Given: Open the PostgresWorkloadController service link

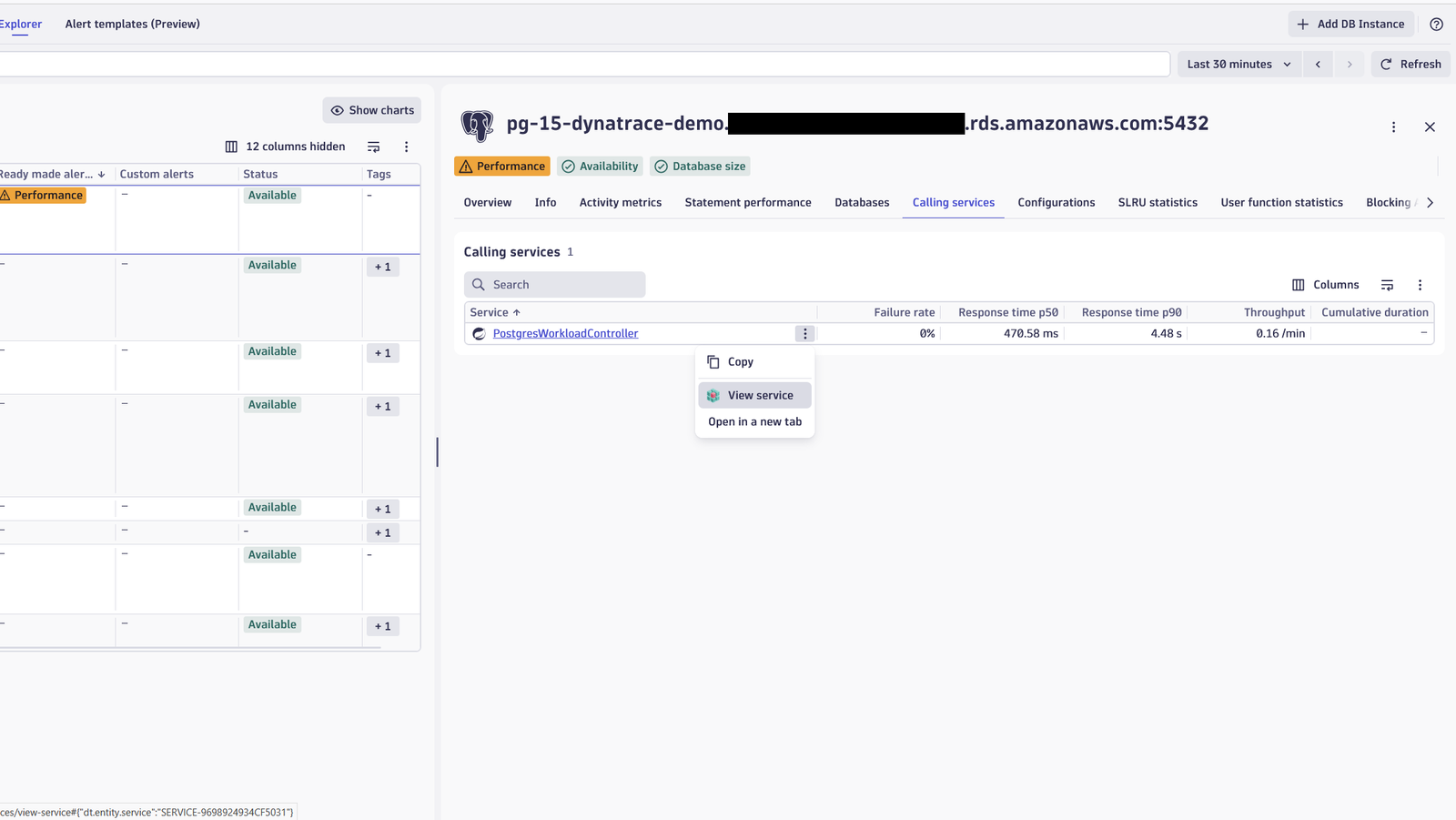Looking at the screenshot, I should click(x=565, y=334).
